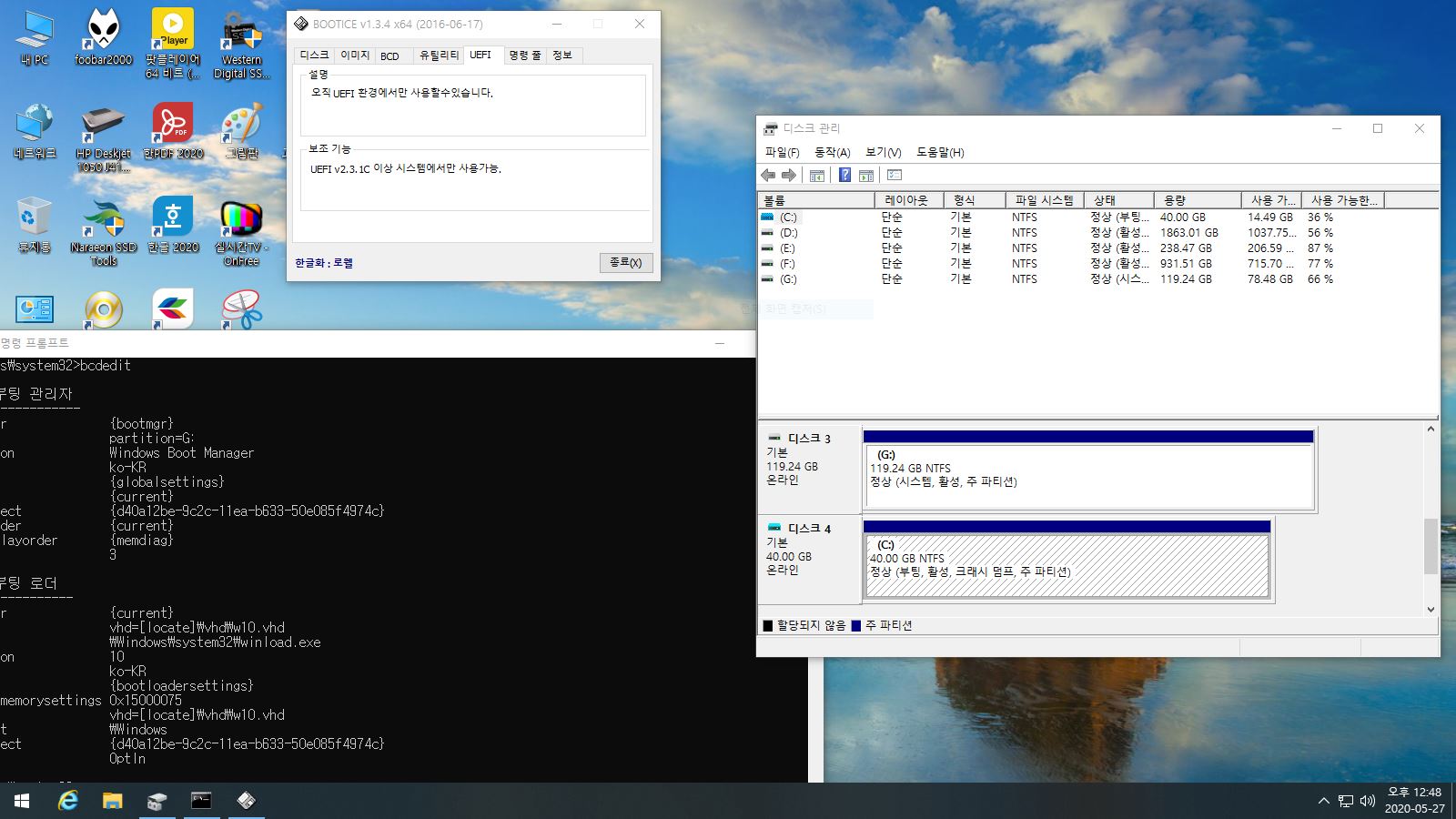Image resolution: width=1456 pixels, height=819 pixels.
Task: Sort by the 상태 column header
Action: pyautogui.click(x=1117, y=200)
